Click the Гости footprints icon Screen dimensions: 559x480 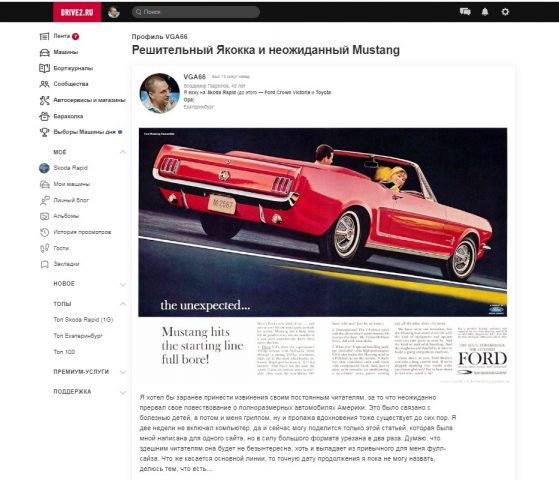click(x=44, y=248)
